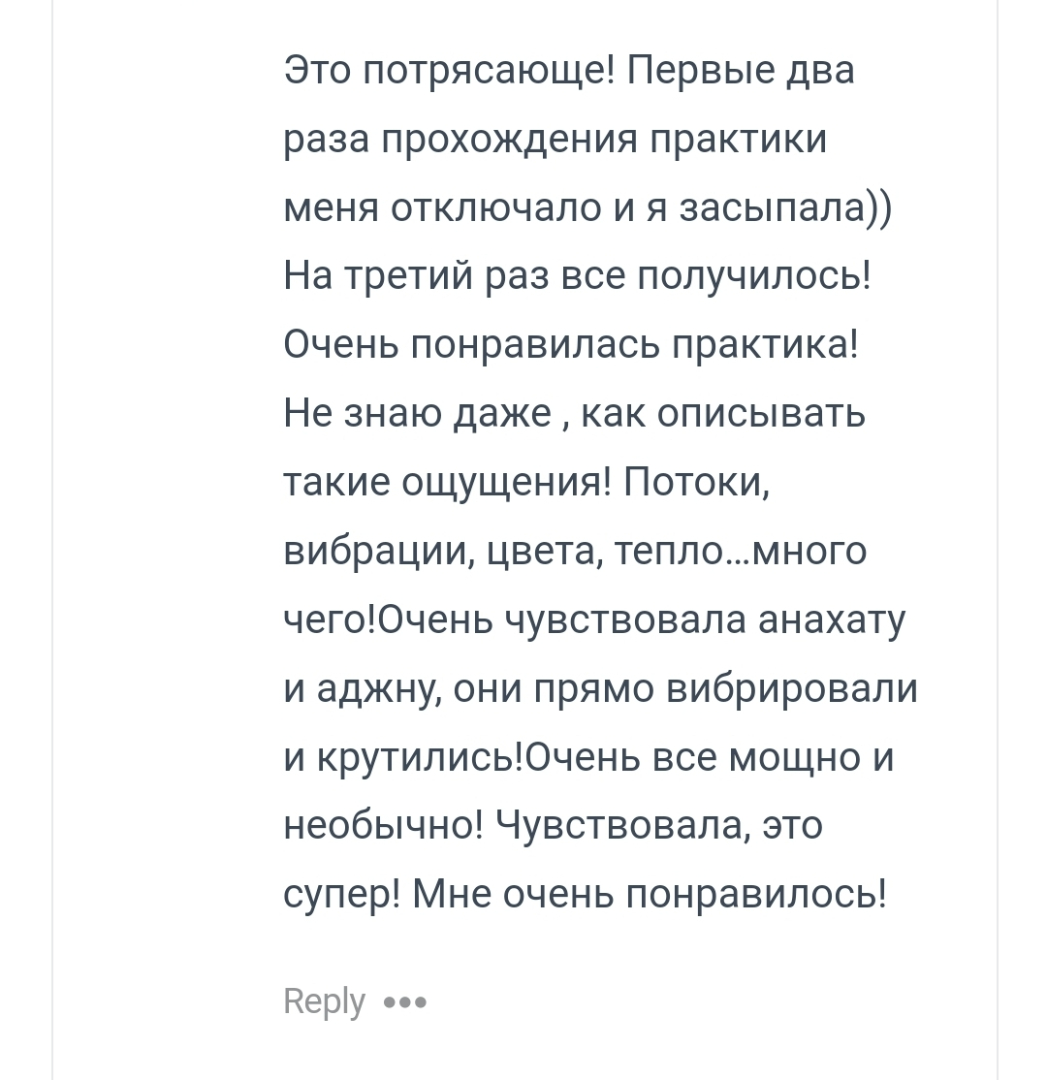This screenshot has width=1047, height=1080.
Task: Click the word "аджну" in the comment
Action: [x=380, y=689]
